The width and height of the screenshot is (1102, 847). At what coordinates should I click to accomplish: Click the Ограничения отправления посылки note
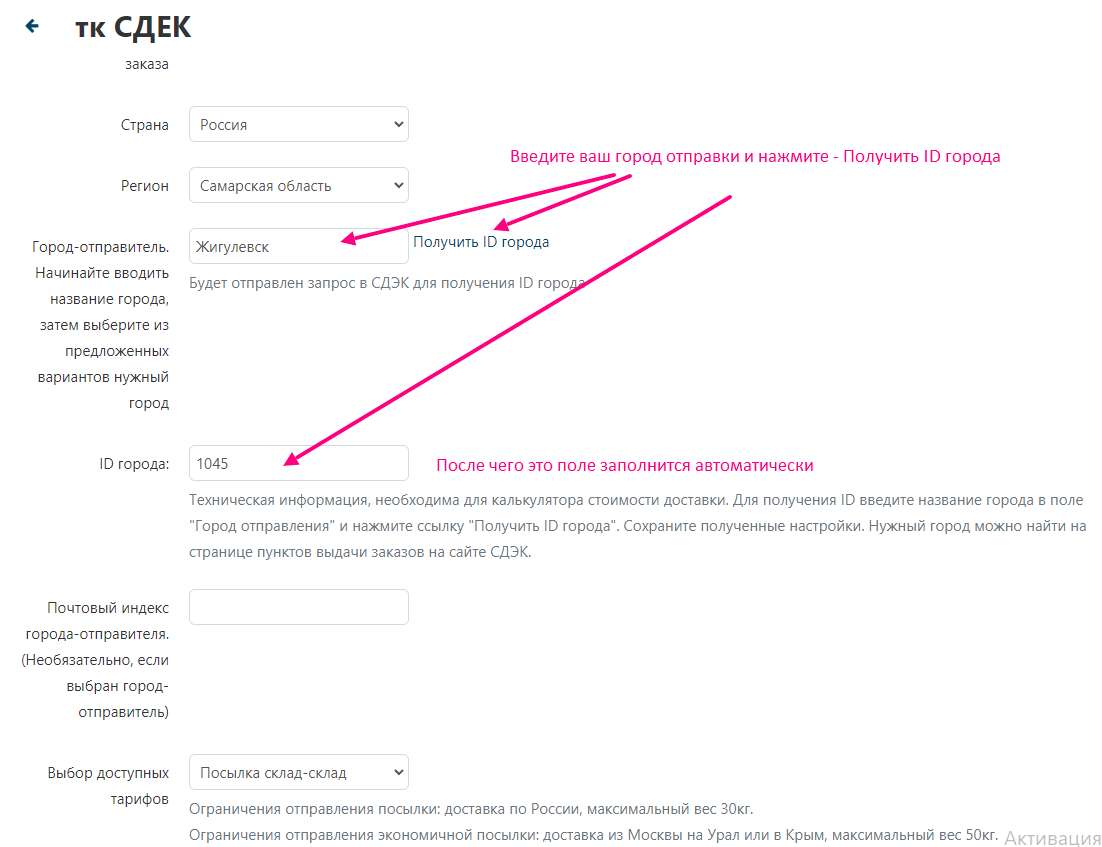[471, 809]
